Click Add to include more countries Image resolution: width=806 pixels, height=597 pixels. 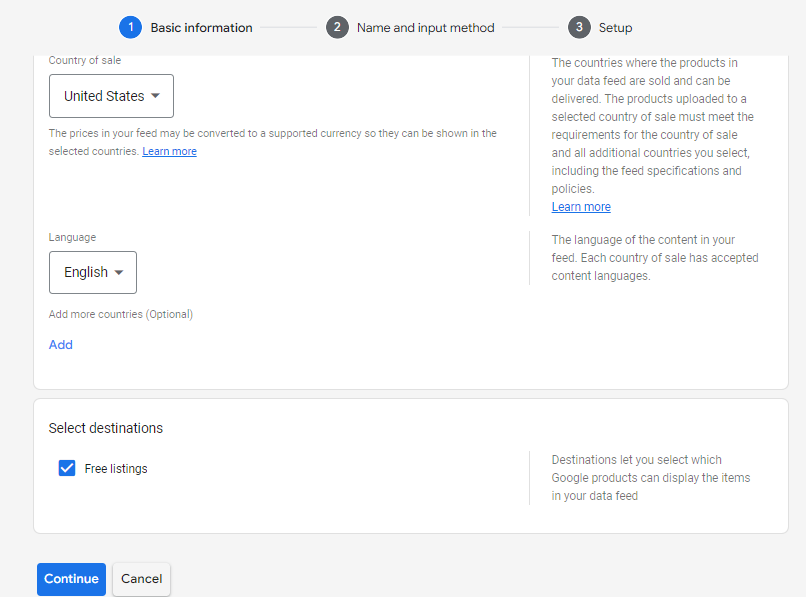61,345
